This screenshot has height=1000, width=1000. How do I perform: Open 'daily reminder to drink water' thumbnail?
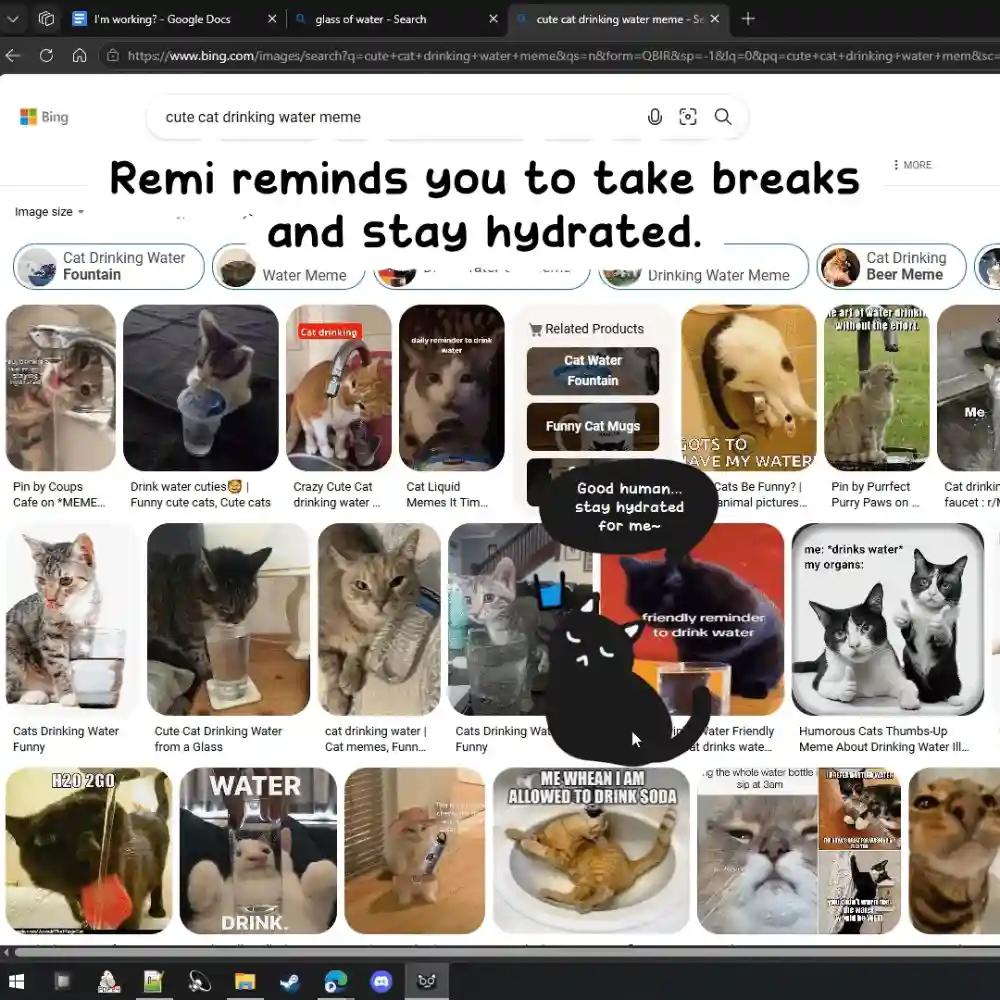(452, 388)
